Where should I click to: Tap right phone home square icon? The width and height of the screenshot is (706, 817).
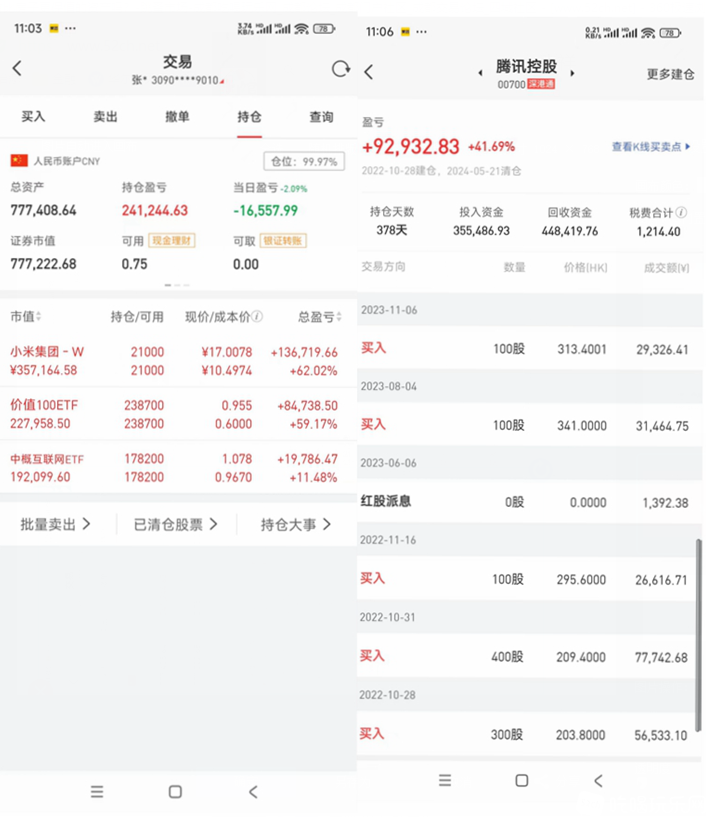[522, 780]
